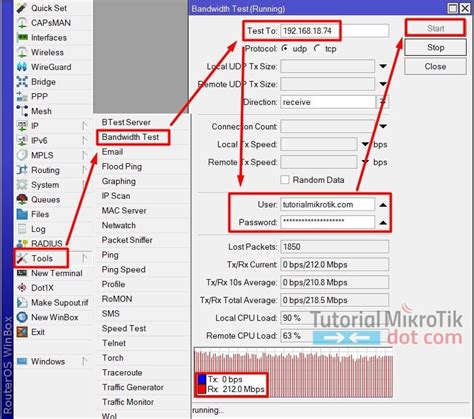Click the CAPsMAN icon

tap(22, 23)
